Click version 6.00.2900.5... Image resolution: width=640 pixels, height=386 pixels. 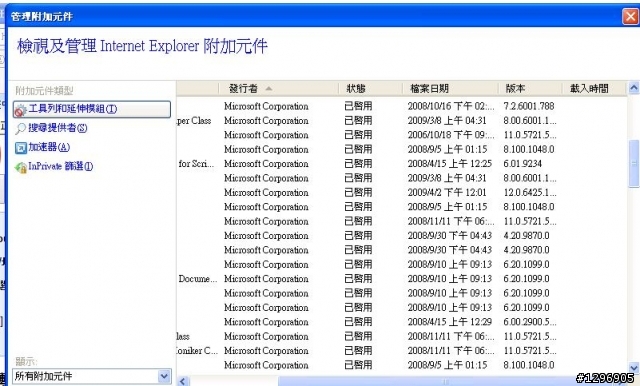[x=530, y=322]
